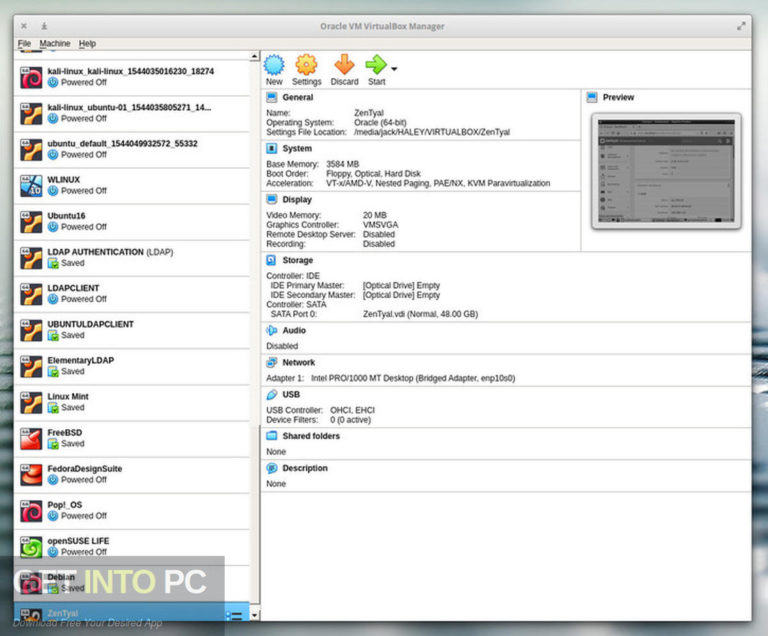Select the UBUNTULDAPCLIENT VM icon

pos(31,331)
